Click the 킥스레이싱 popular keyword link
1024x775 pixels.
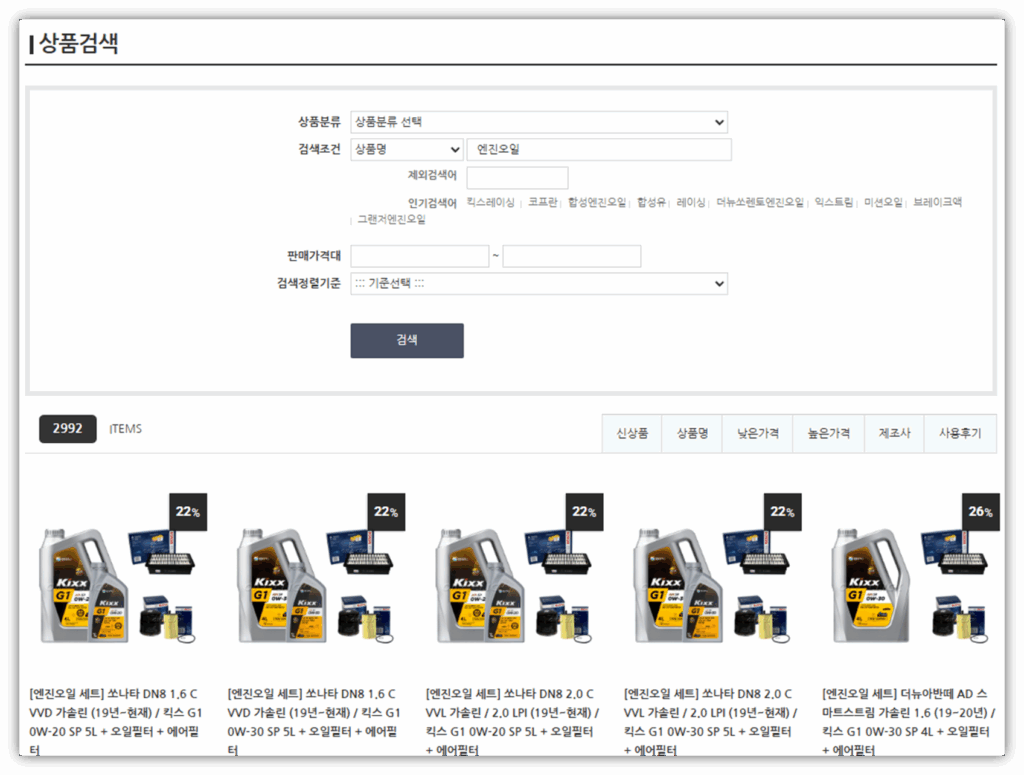[x=491, y=202]
